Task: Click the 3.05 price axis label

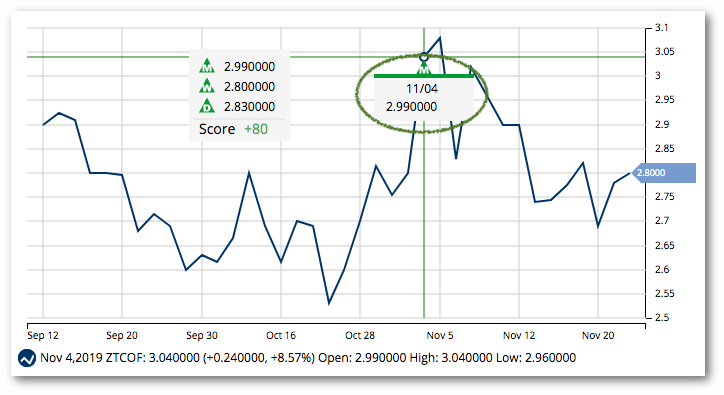Action: pyautogui.click(x=664, y=52)
